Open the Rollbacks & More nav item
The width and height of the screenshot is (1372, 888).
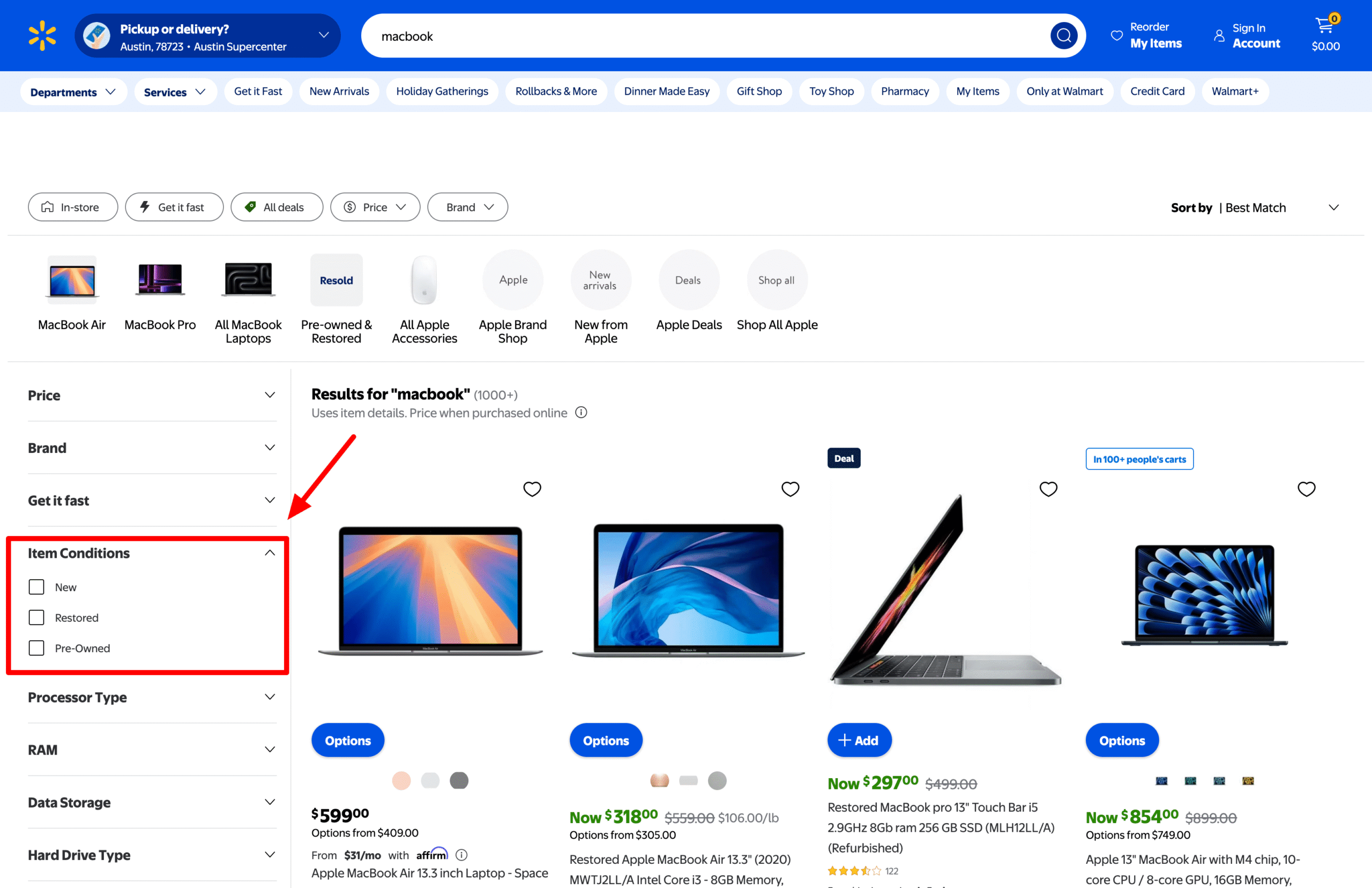(555, 91)
